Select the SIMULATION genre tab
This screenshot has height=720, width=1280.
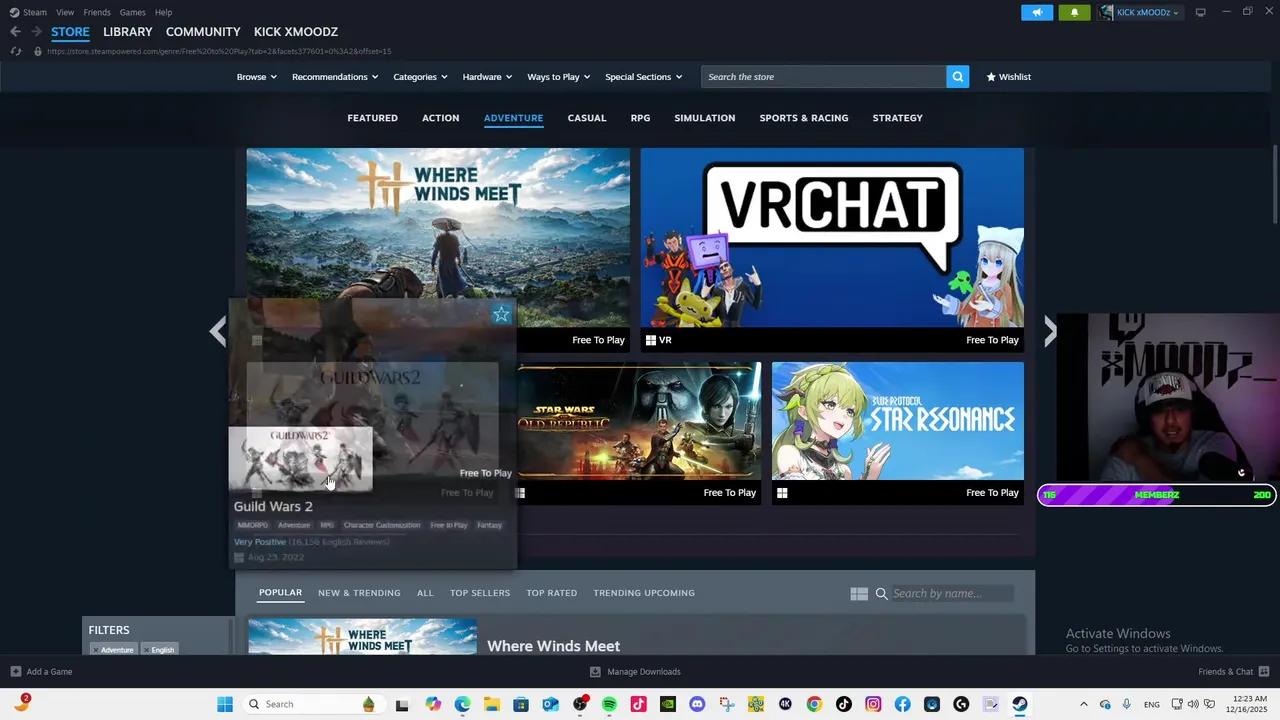pyautogui.click(x=704, y=118)
